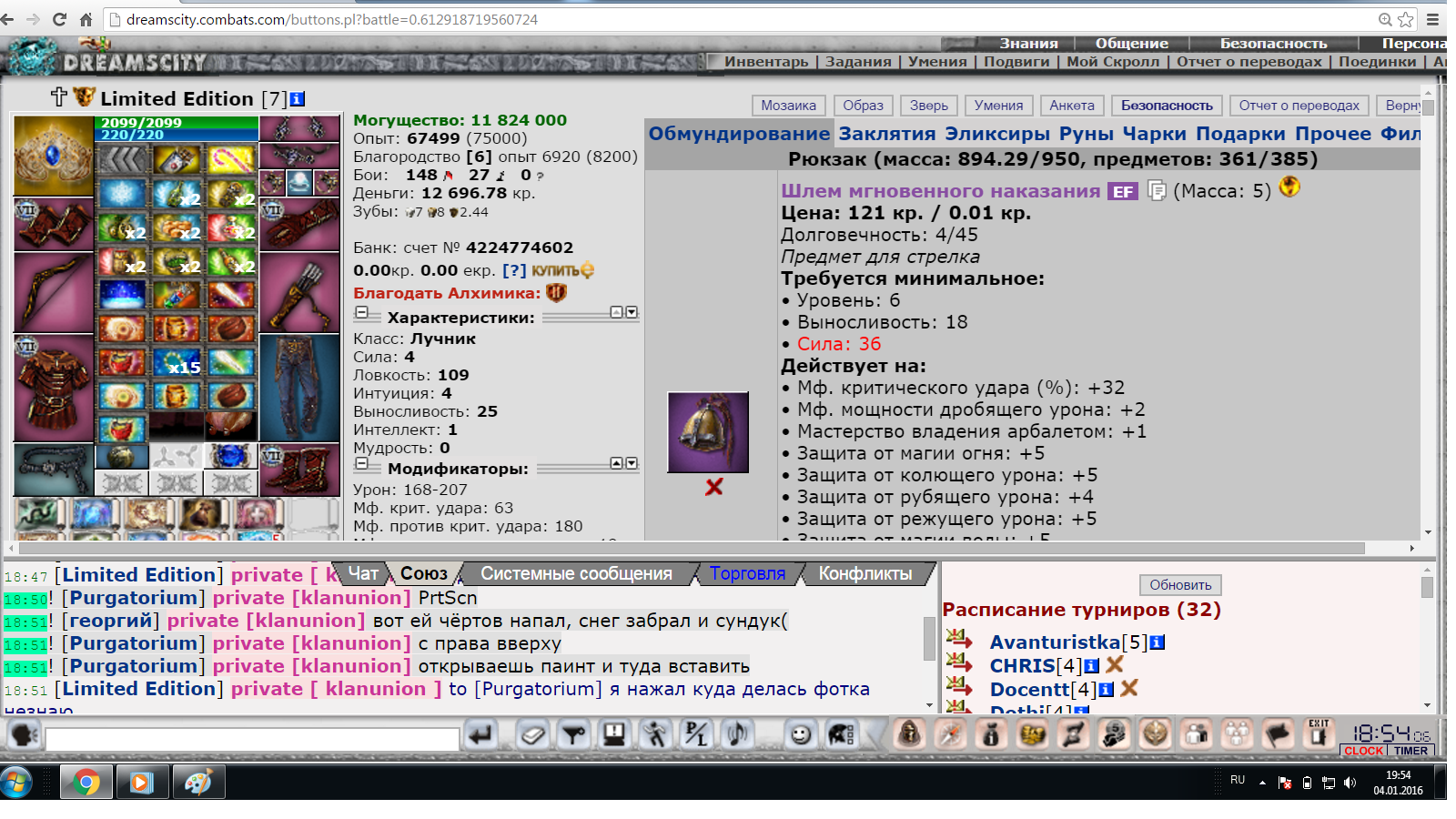The image size is (1456, 819).
Task: Click the Windows Start button
Action: (x=16, y=782)
